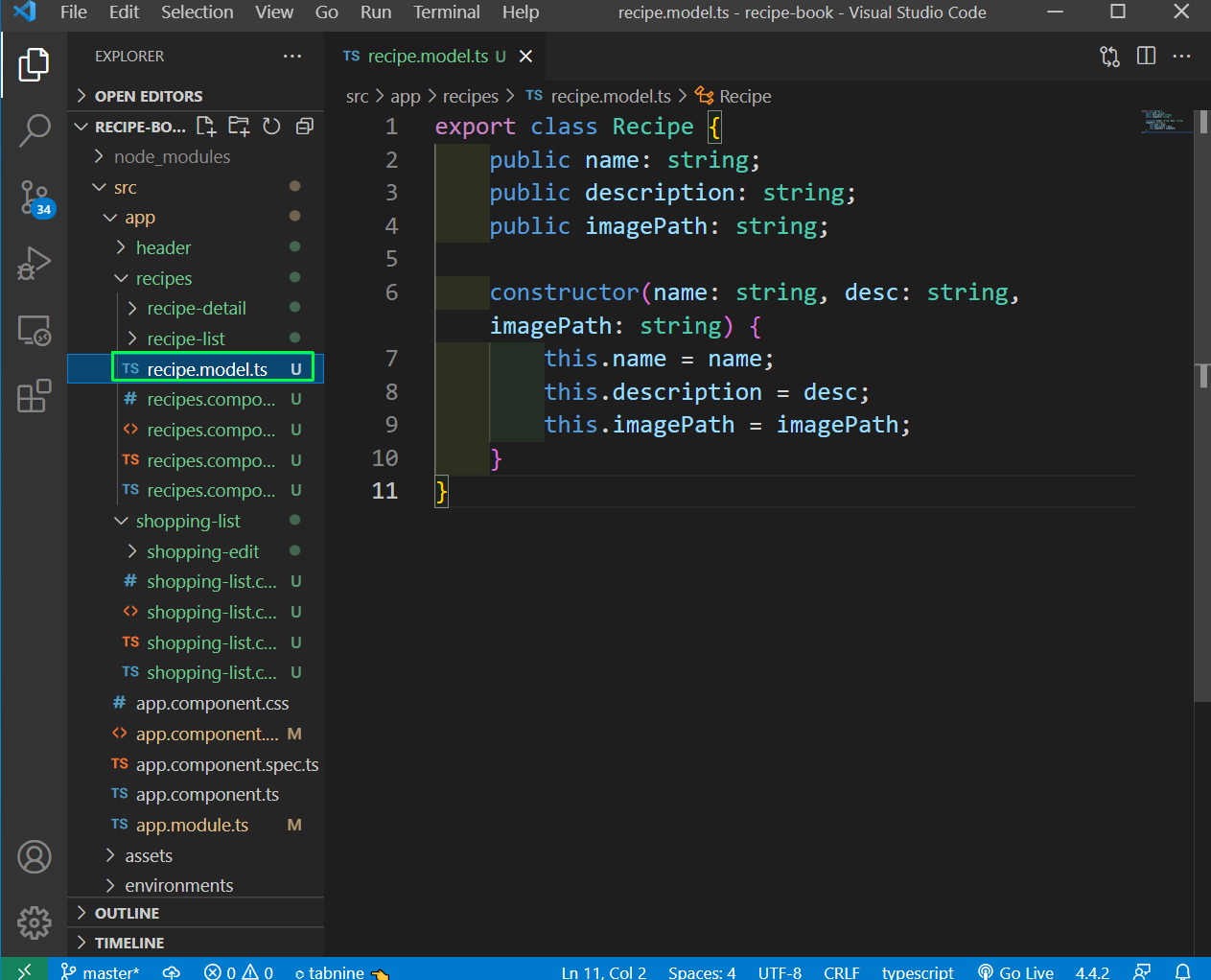
Task: Collapse the shopping-list folder
Action: [196, 521]
